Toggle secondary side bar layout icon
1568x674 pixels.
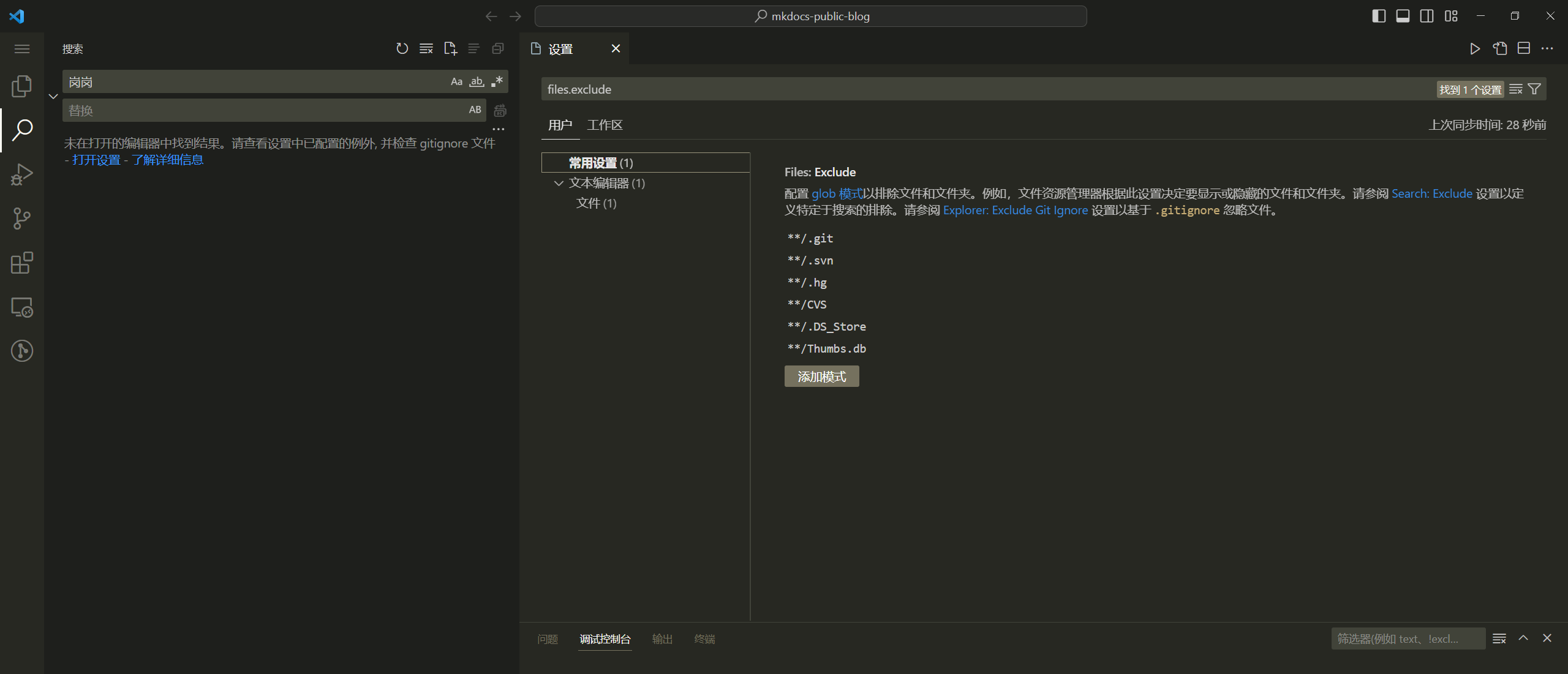pyautogui.click(x=1427, y=16)
